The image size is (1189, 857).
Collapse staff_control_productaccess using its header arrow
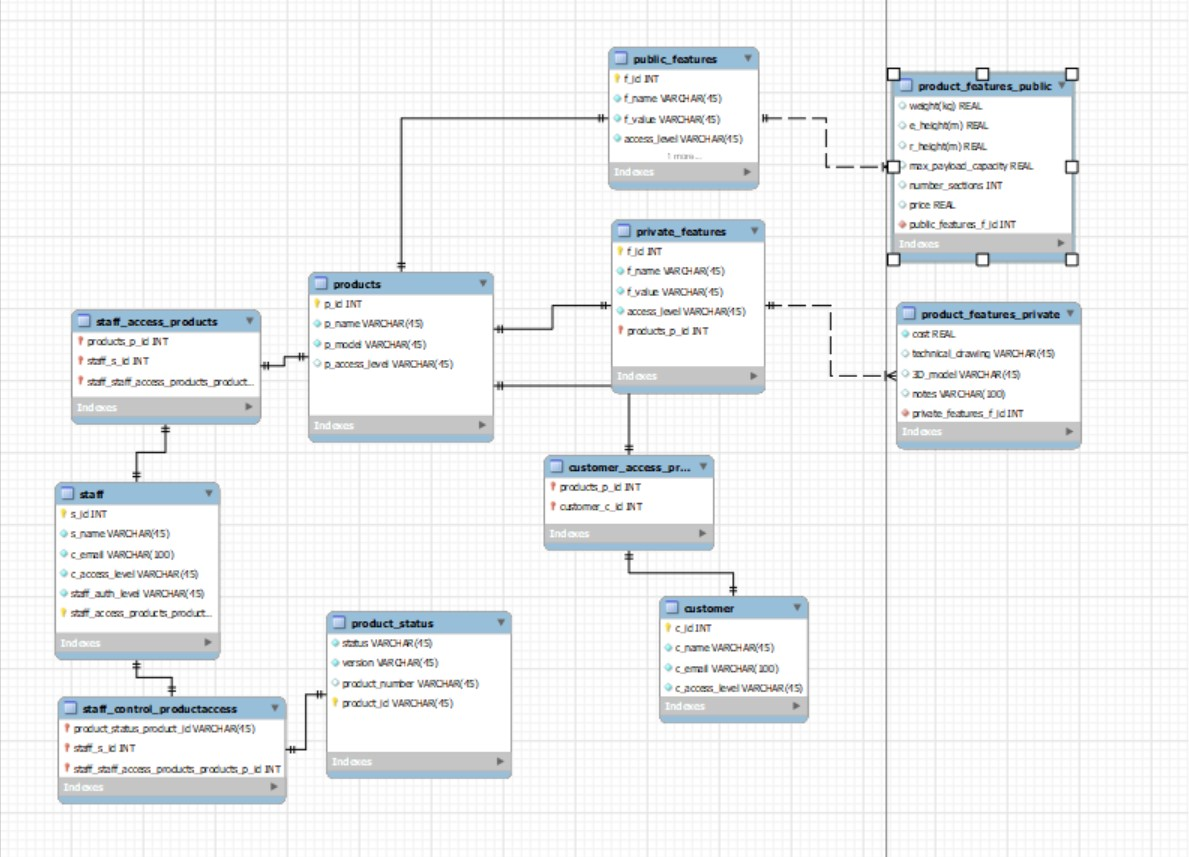click(275, 707)
